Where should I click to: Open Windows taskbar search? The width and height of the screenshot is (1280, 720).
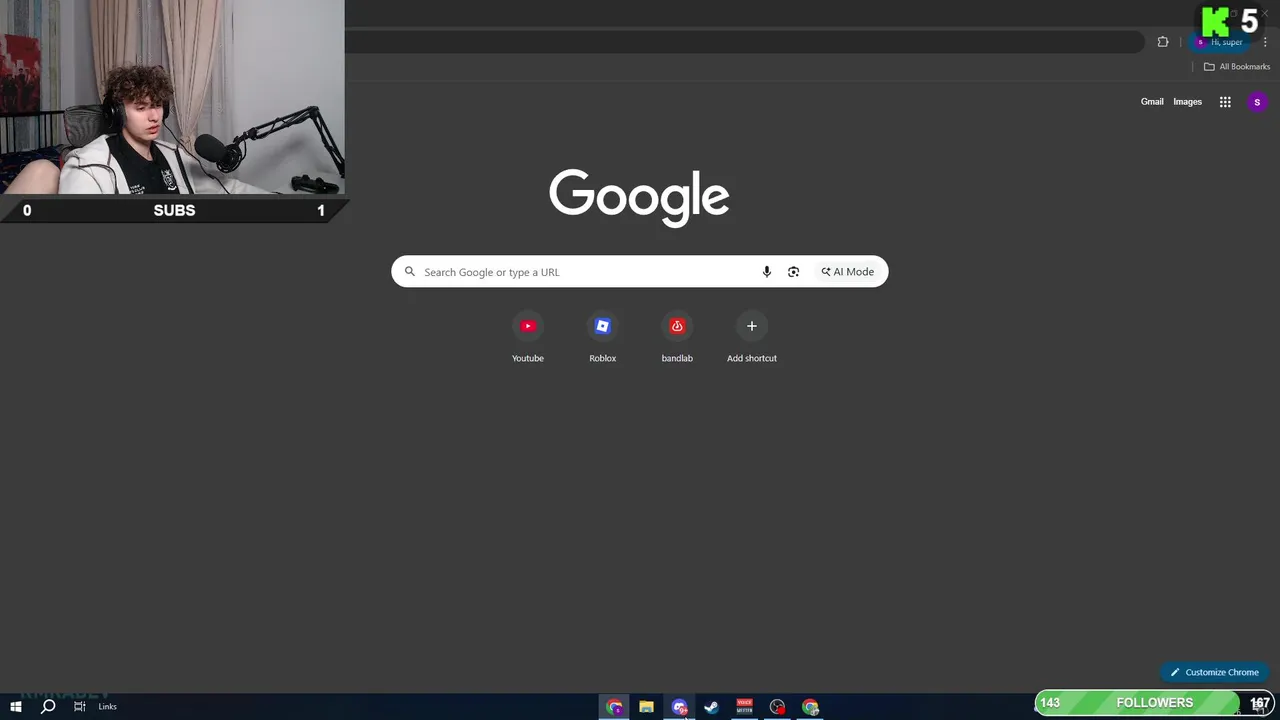[x=48, y=707]
